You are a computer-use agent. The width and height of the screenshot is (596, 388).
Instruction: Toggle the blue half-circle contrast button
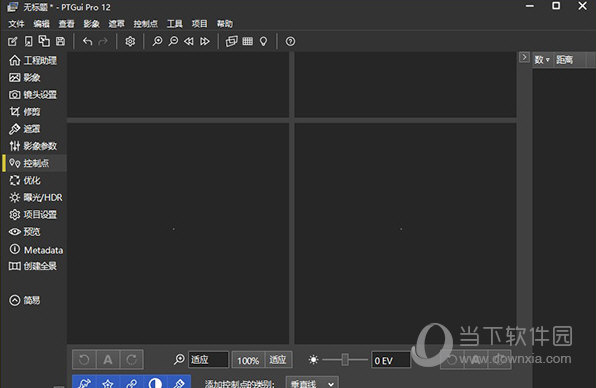pyautogui.click(x=155, y=382)
